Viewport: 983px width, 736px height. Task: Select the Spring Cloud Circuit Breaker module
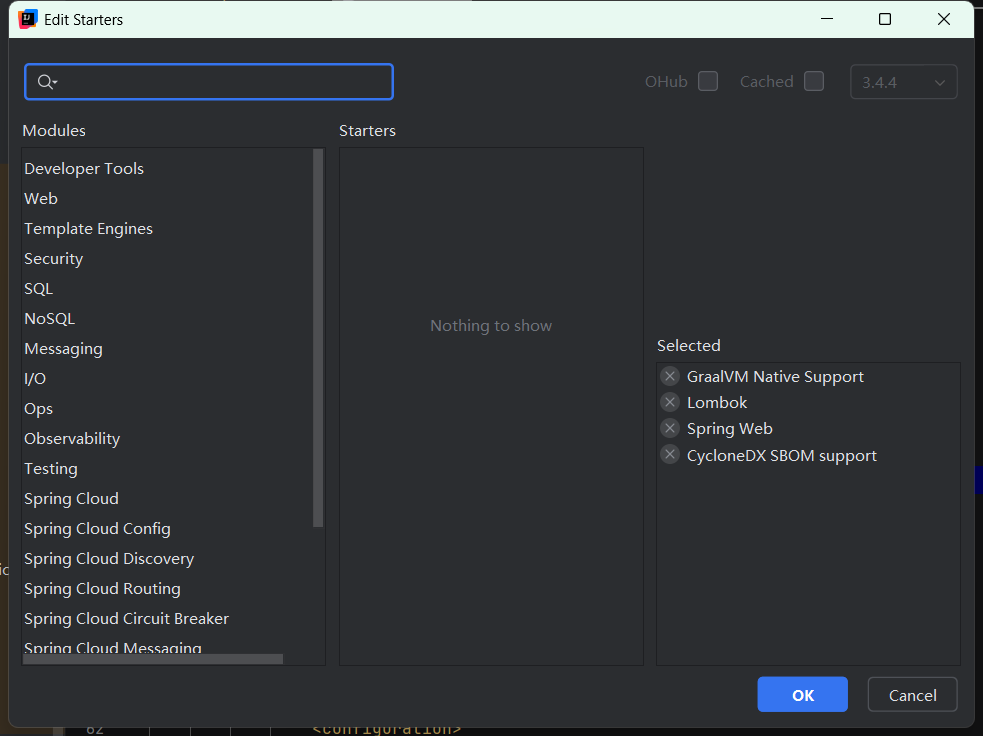click(x=168, y=619)
